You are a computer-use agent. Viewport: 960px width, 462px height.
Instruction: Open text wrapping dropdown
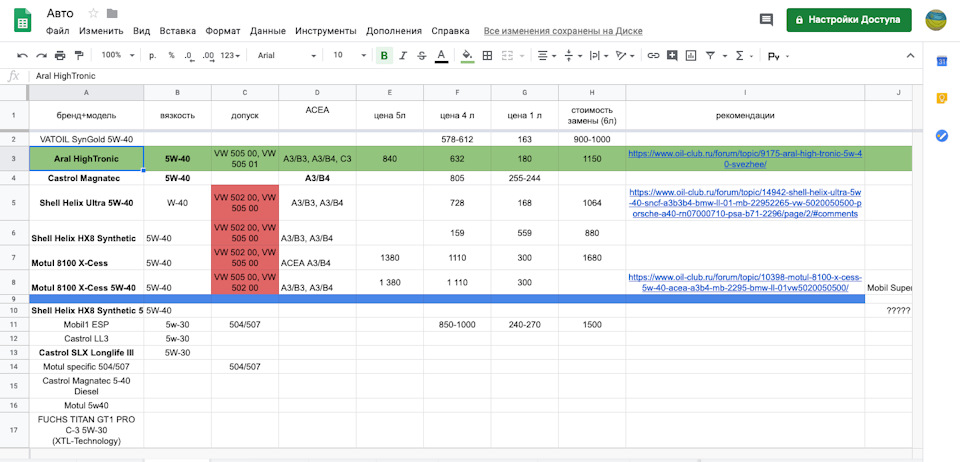pyautogui.click(x=598, y=56)
